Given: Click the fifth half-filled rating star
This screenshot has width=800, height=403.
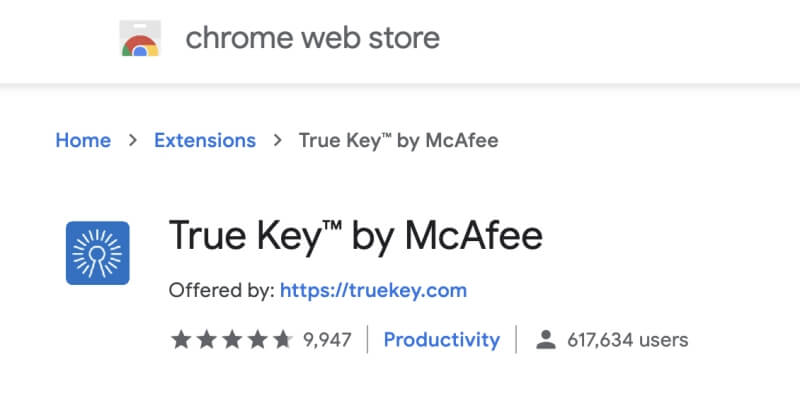Looking at the screenshot, I should [283, 339].
